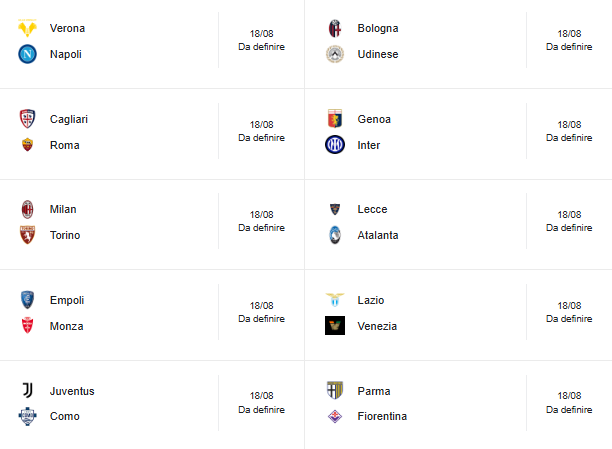Screen dimensions: 612x449
Task: Click the Atalanta team name
Action: pos(377,235)
